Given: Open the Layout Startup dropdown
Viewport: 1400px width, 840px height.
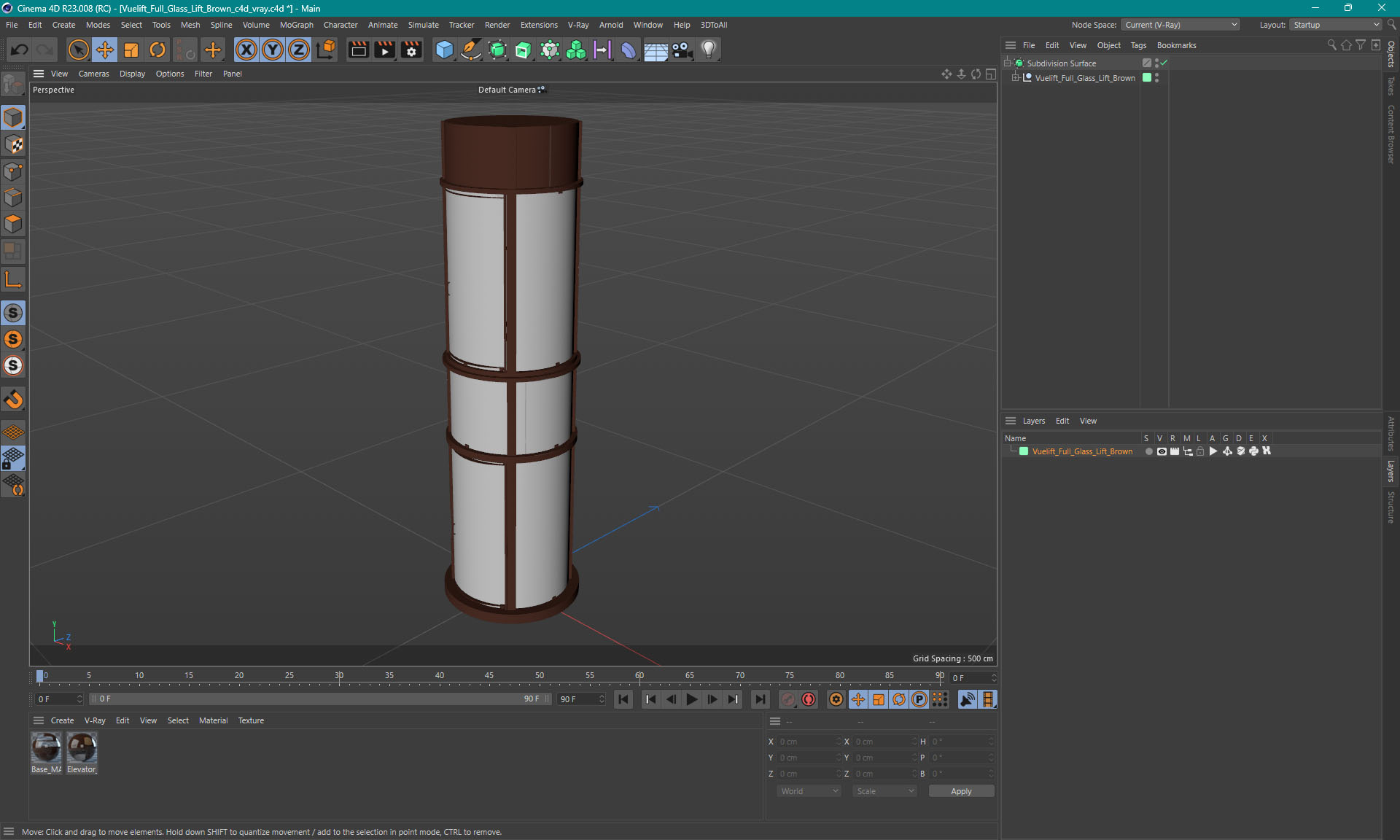Looking at the screenshot, I should [x=1336, y=25].
